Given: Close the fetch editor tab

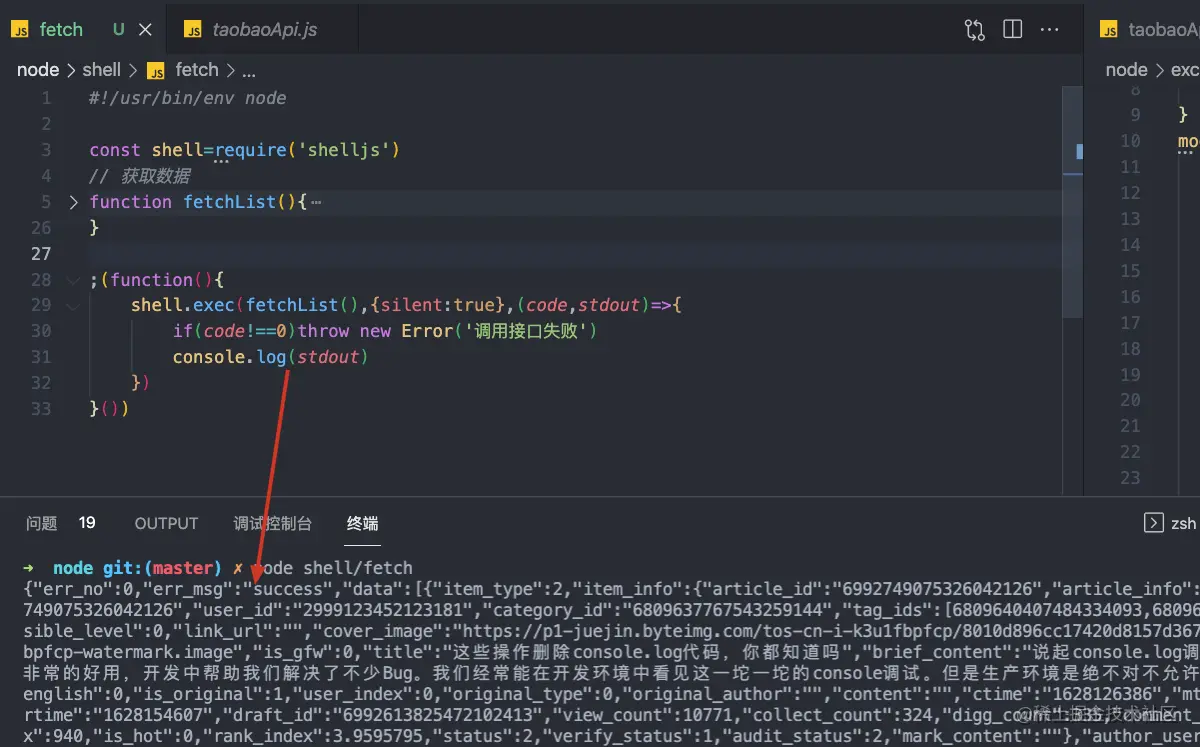Looking at the screenshot, I should coord(146,30).
